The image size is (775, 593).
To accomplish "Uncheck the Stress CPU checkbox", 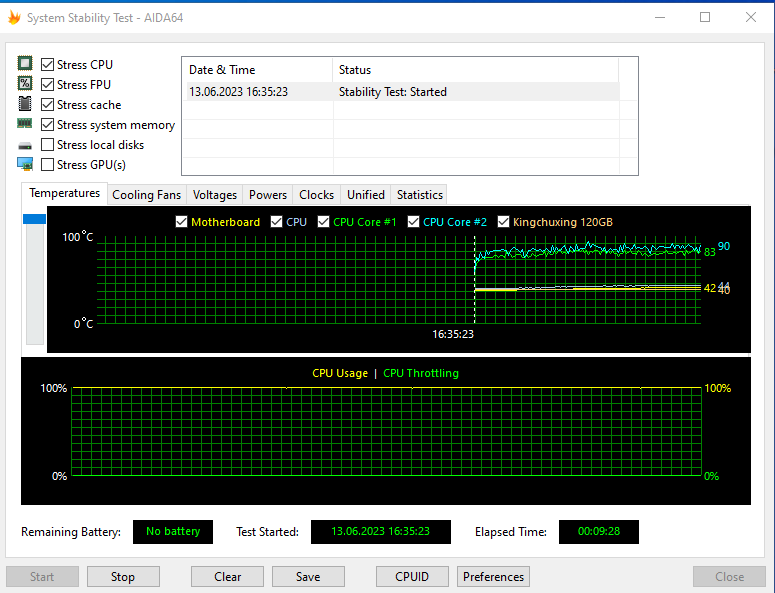I will (x=47, y=64).
